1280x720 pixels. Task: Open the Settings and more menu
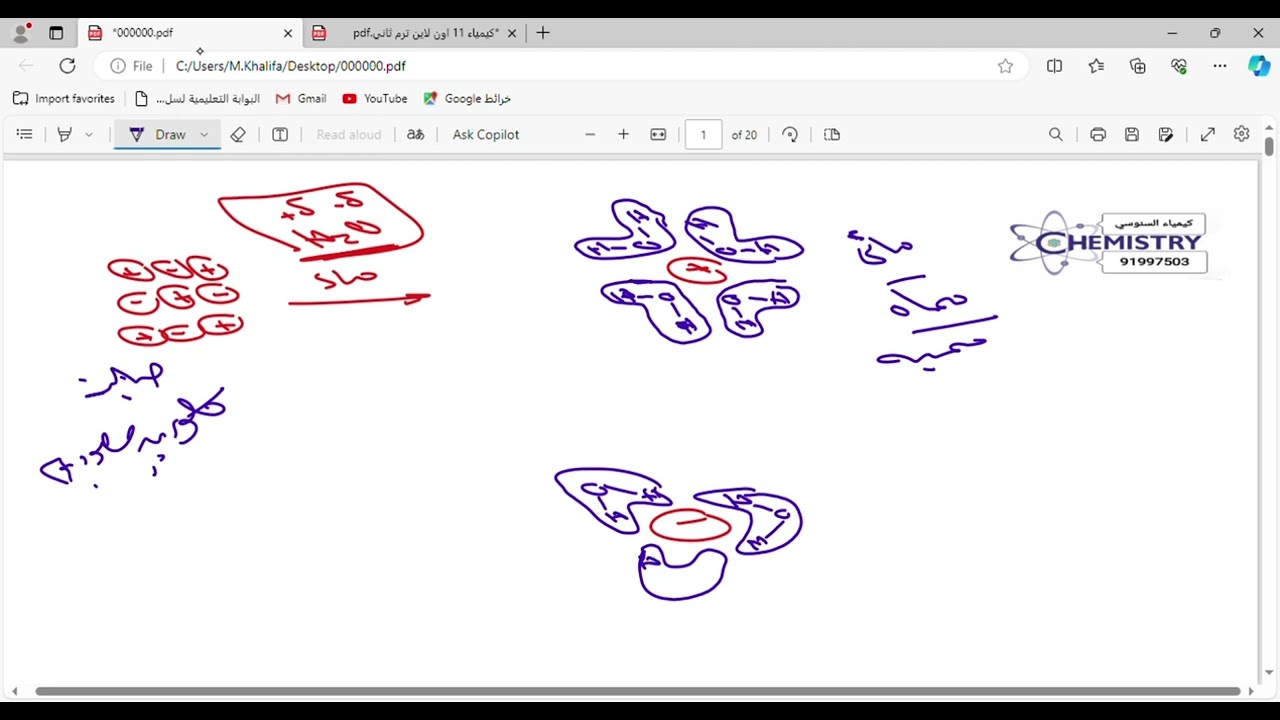coord(1219,66)
